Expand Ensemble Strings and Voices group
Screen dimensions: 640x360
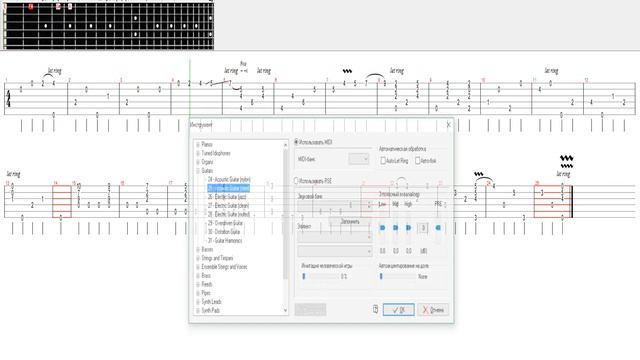[198, 267]
